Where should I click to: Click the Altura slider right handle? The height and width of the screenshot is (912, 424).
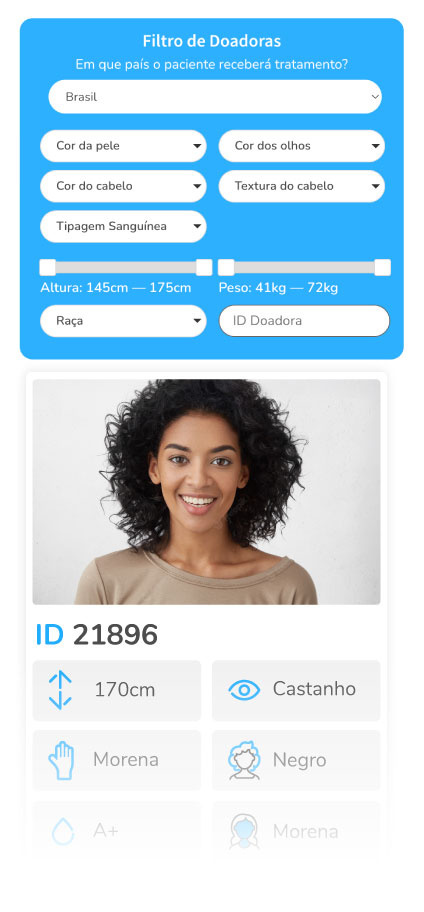coord(204,268)
